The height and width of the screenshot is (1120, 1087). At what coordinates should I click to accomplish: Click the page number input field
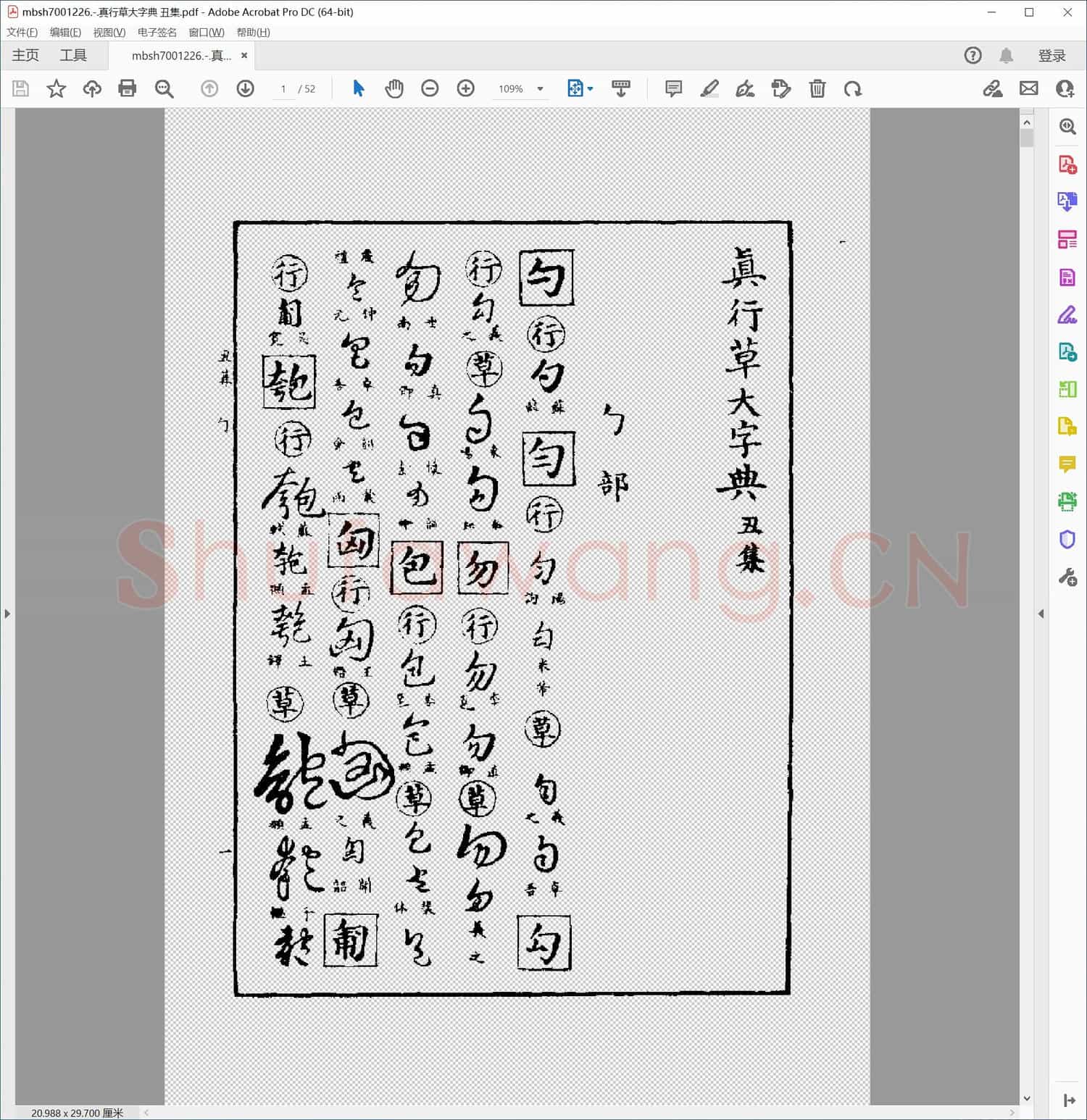tap(283, 88)
